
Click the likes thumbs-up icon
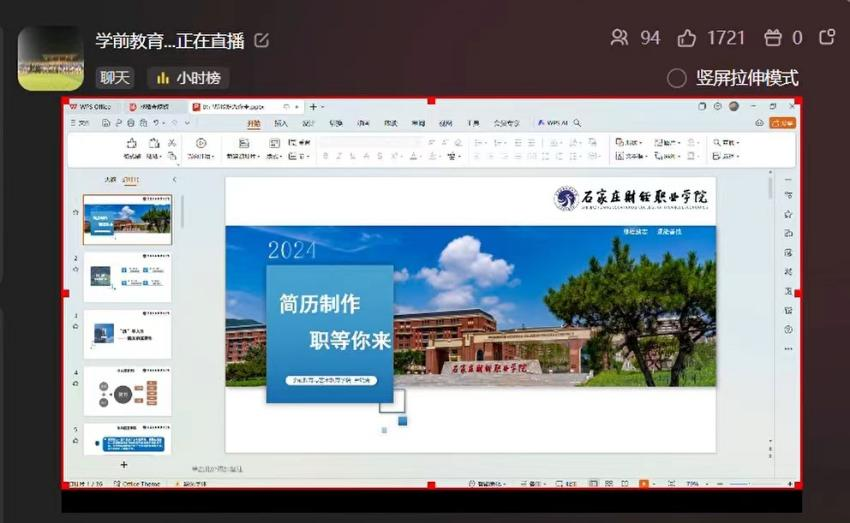687,38
